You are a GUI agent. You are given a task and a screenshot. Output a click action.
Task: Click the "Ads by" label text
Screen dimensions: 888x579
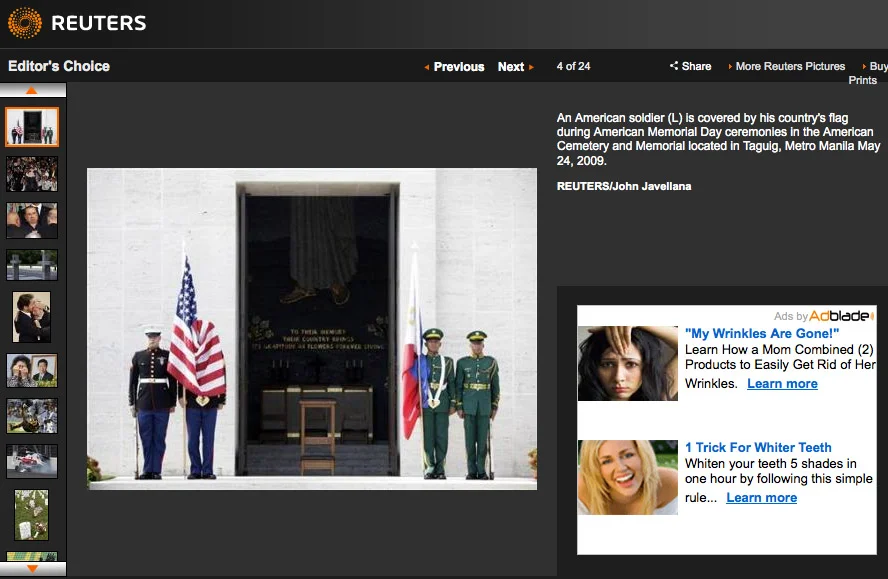tap(791, 316)
